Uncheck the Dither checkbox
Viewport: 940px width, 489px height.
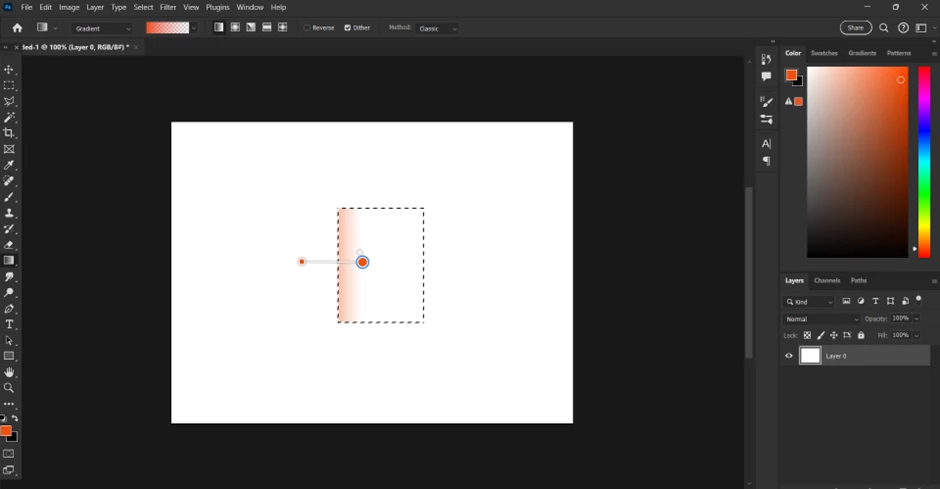[347, 28]
